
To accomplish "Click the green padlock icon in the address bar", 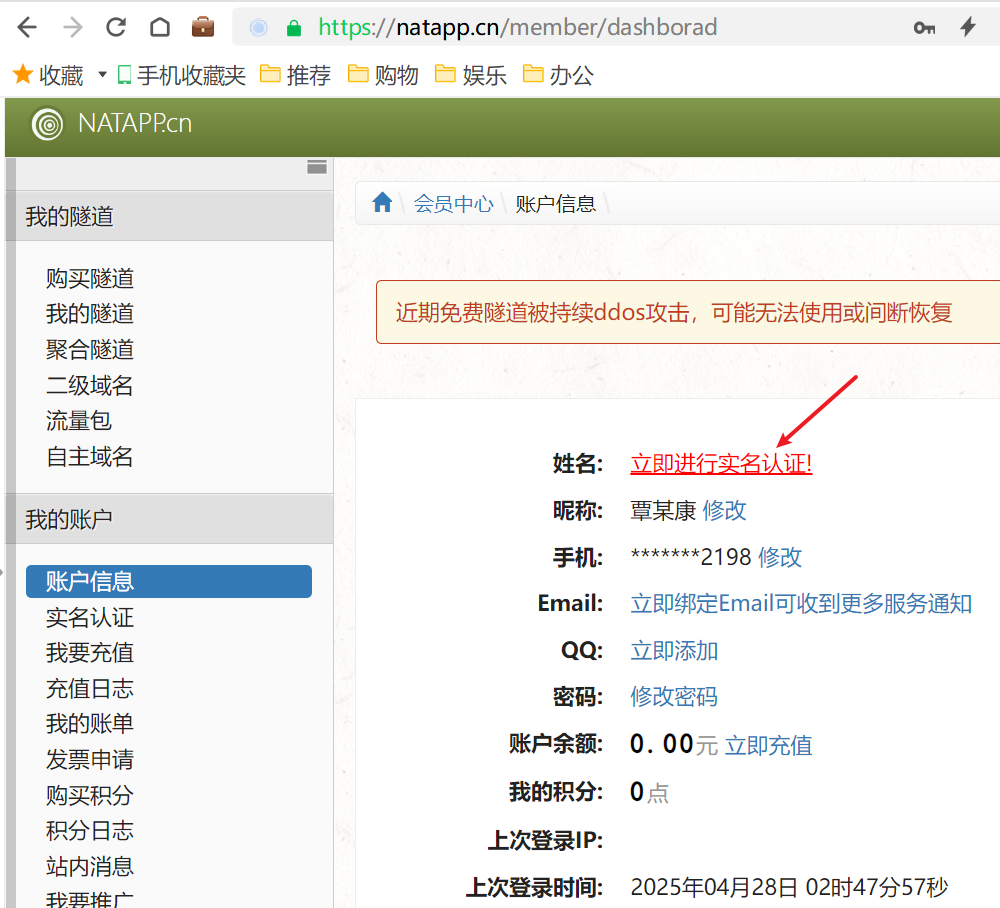I will tap(291, 27).
